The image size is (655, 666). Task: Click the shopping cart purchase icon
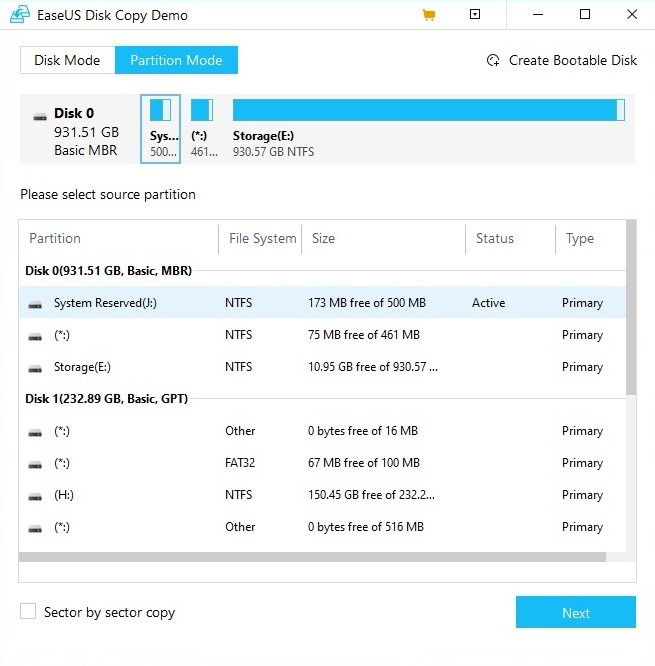point(429,15)
